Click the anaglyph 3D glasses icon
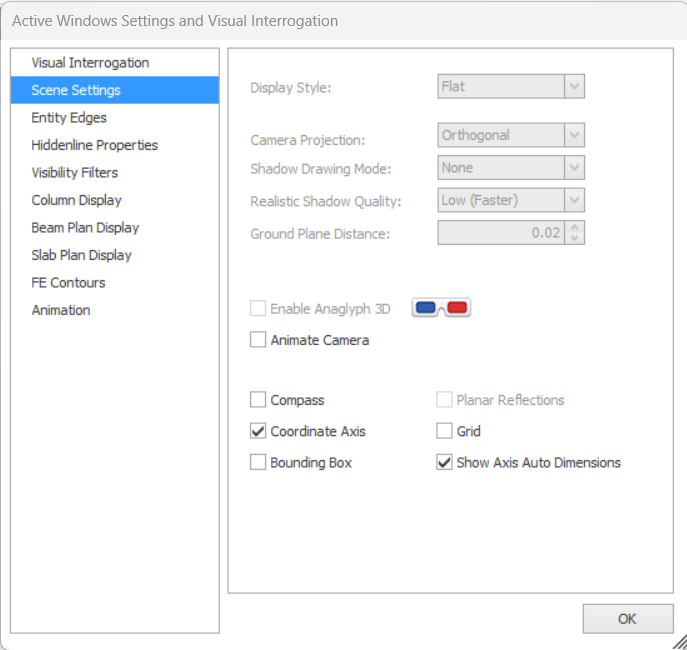The width and height of the screenshot is (687, 650). pyautogui.click(x=441, y=308)
